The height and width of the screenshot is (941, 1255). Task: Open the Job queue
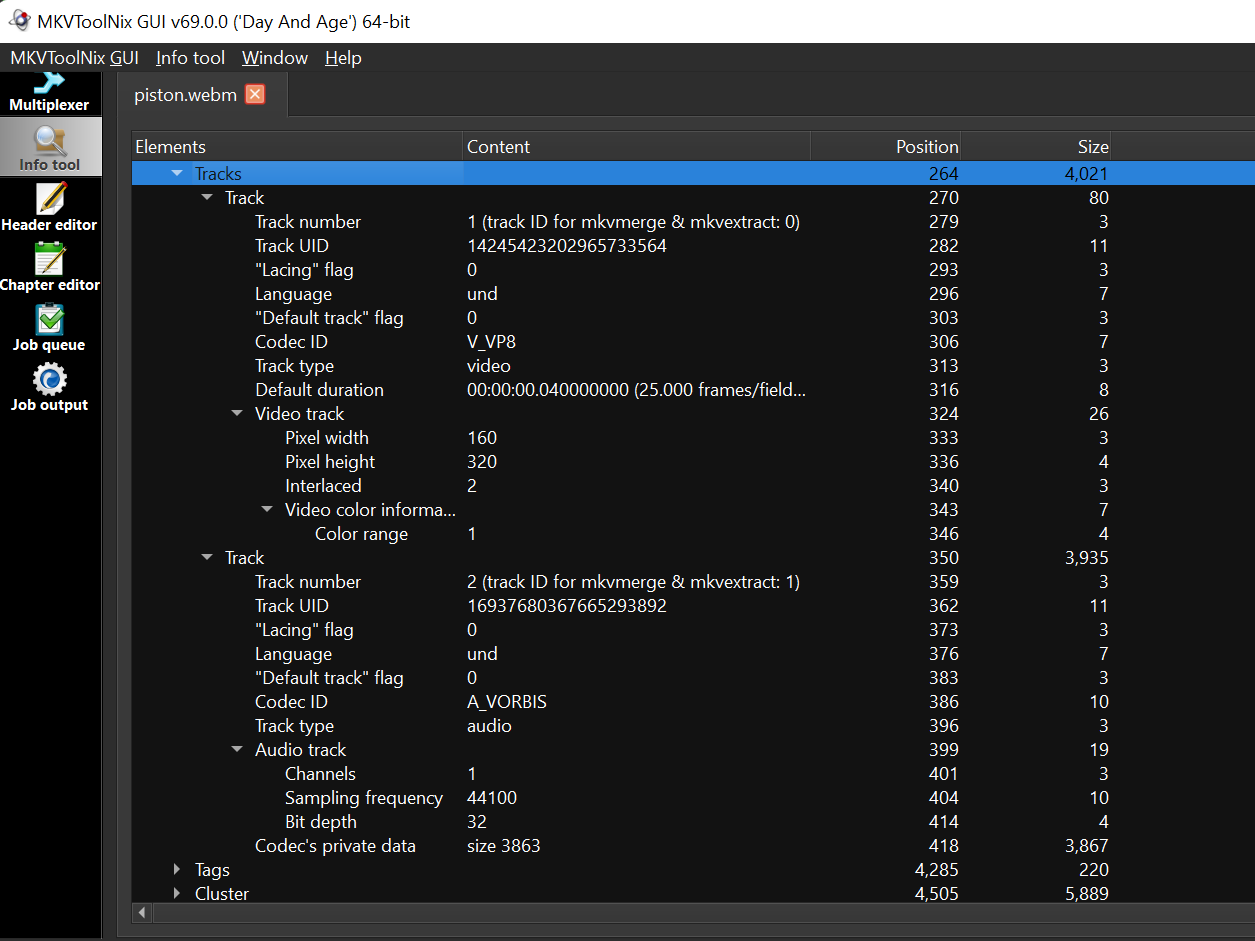coord(50,327)
